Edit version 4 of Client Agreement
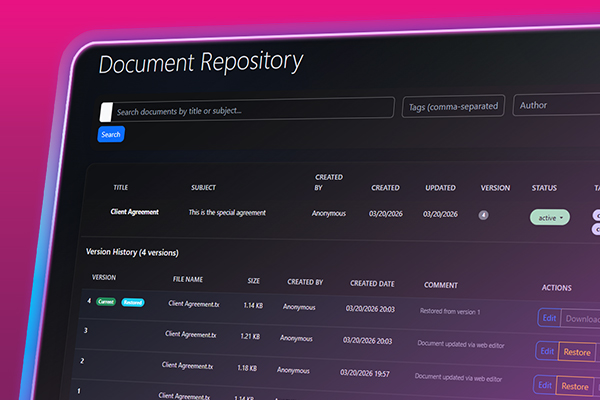Image resolution: width=600 pixels, height=400 pixels. 548,318
